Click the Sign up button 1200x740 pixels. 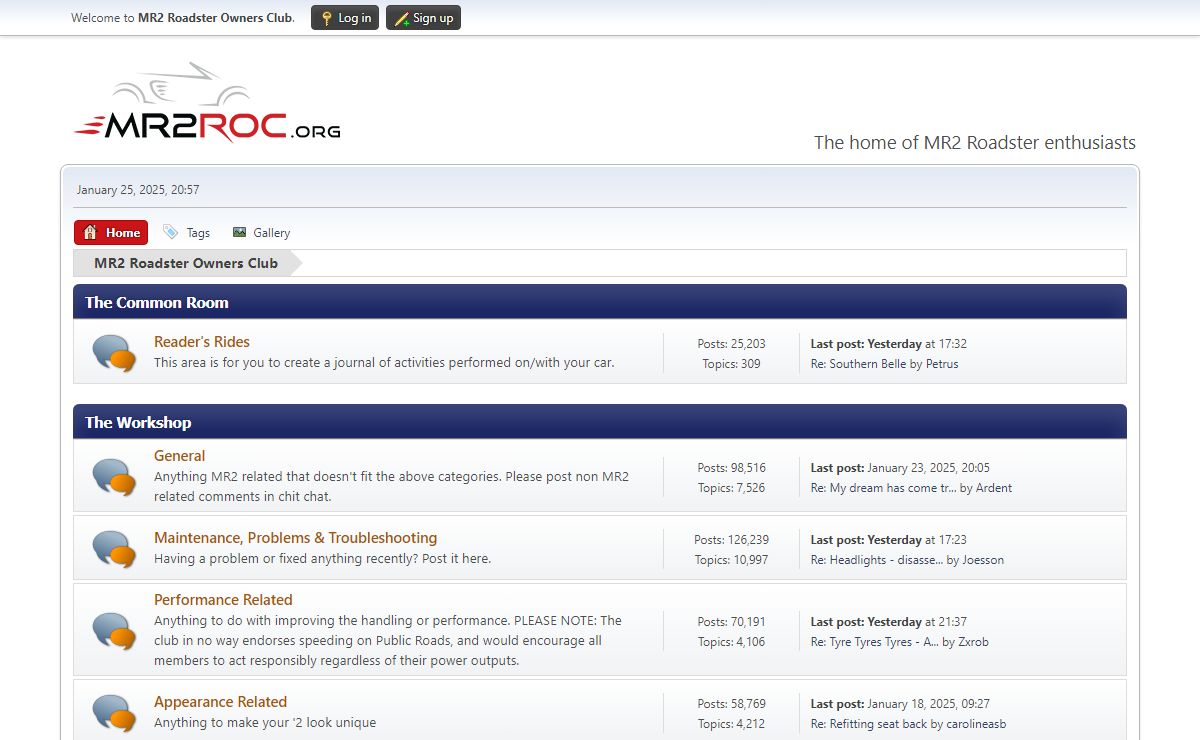pyautogui.click(x=423, y=18)
